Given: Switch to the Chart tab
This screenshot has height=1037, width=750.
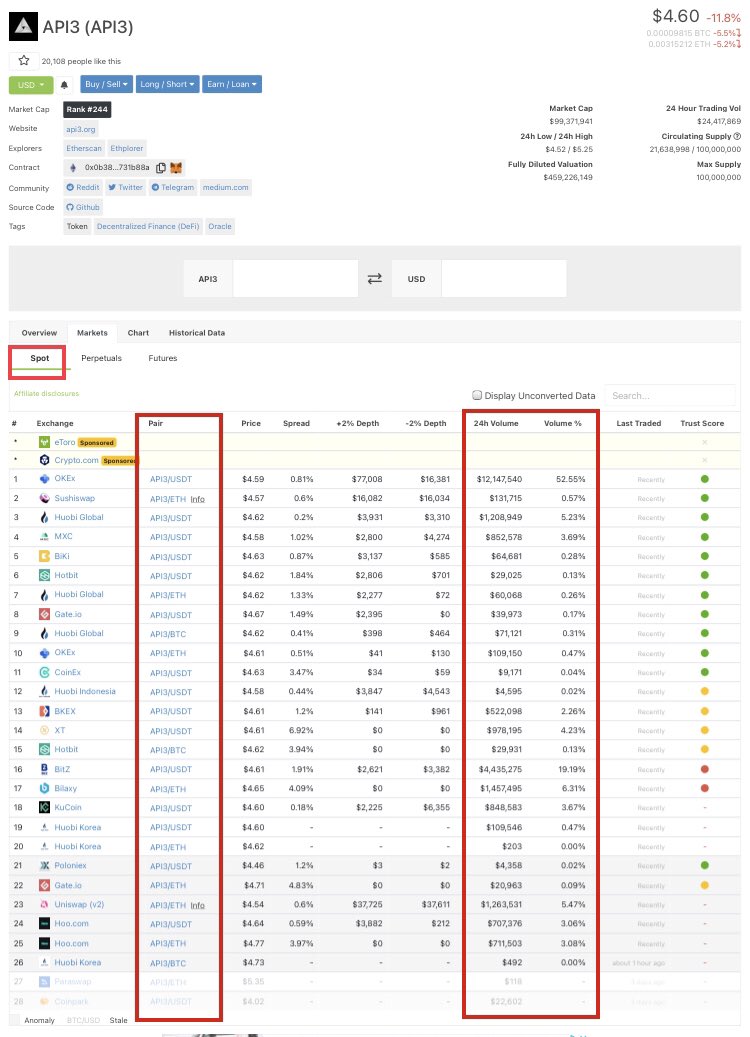Looking at the screenshot, I should [x=138, y=333].
